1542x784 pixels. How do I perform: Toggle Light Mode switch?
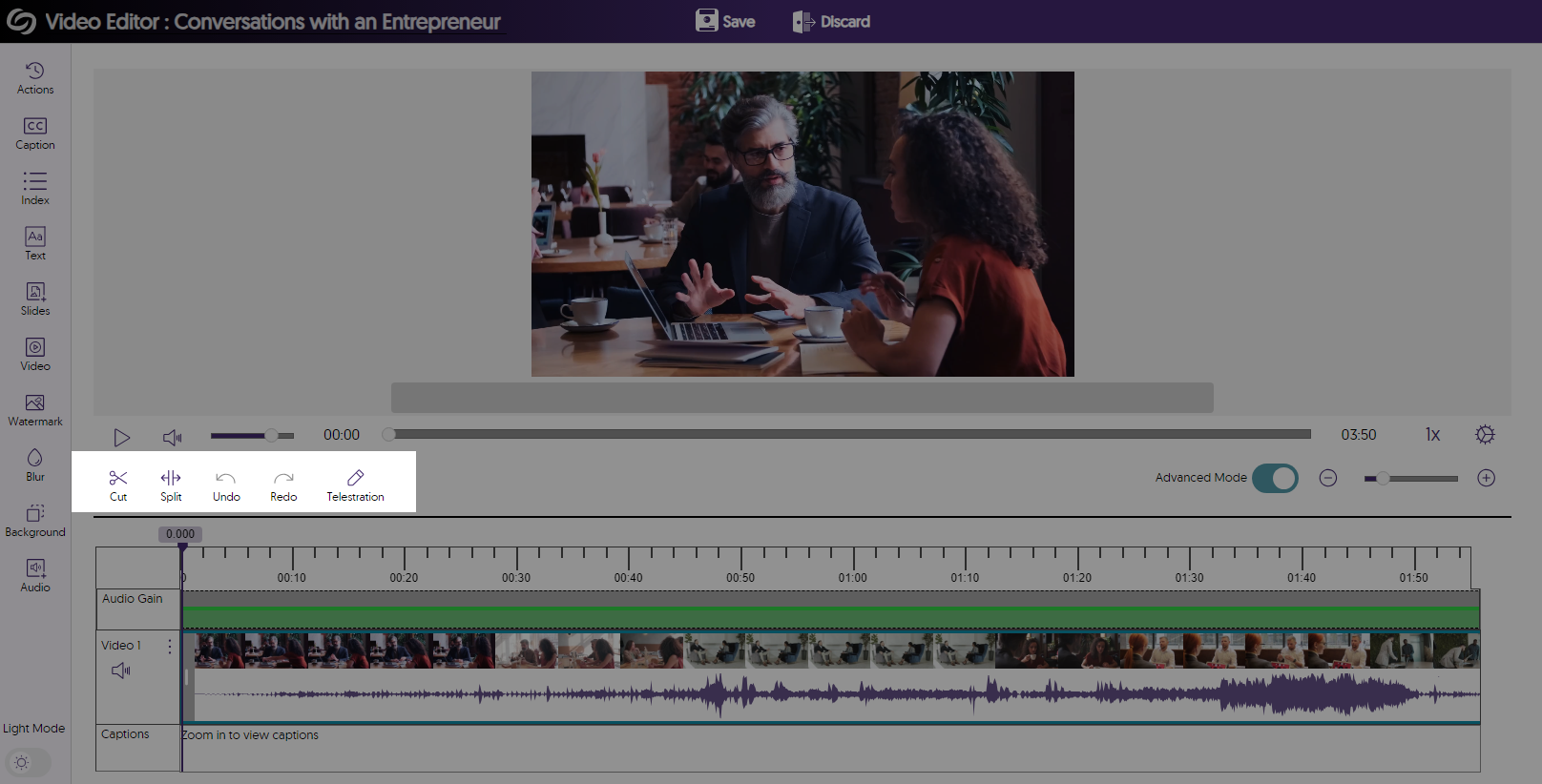pos(28,762)
